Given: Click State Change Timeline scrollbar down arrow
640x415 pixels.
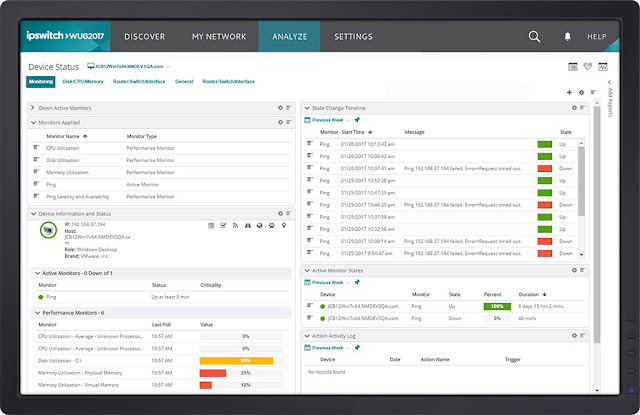Looking at the screenshot, I should (x=582, y=255).
